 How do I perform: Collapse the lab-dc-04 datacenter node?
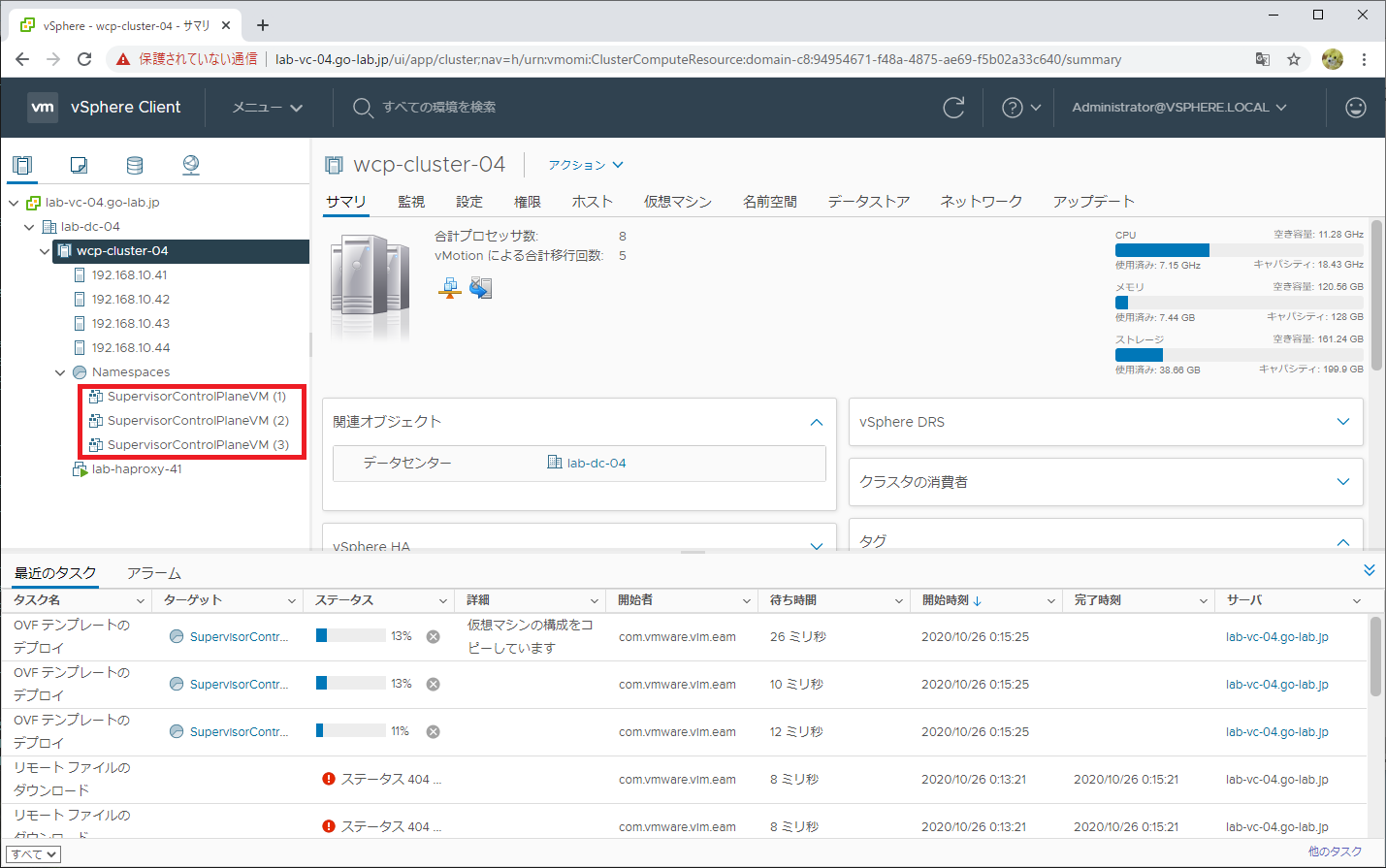(29, 227)
